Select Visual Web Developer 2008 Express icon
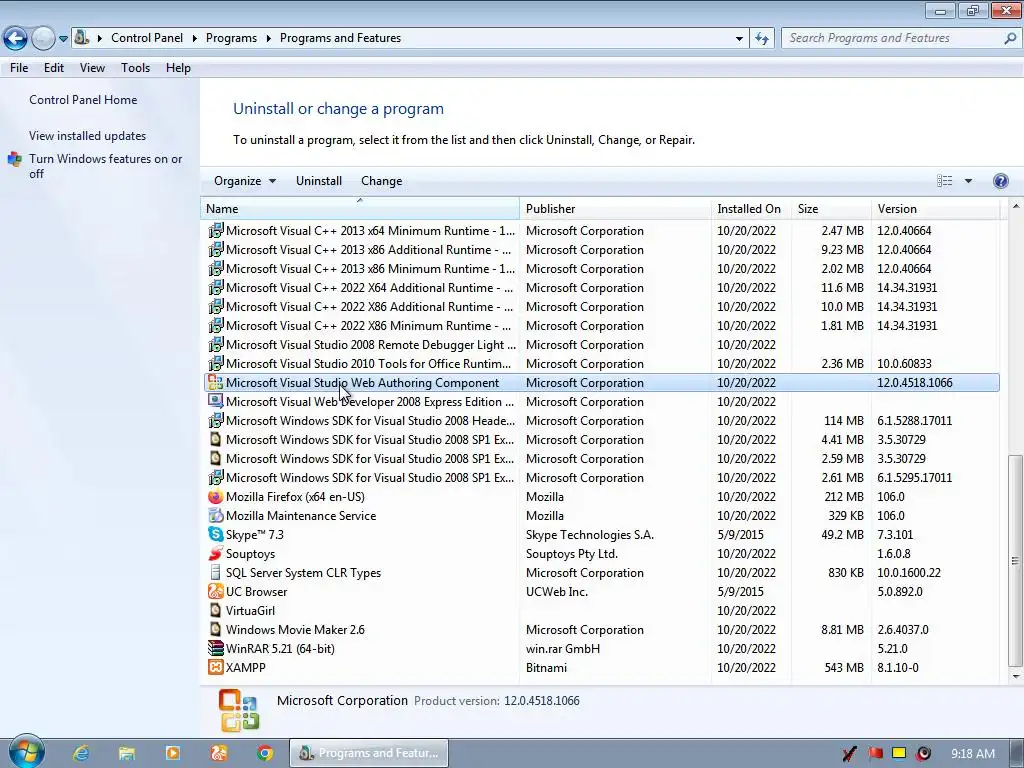This screenshot has height=768, width=1024. coord(216,402)
